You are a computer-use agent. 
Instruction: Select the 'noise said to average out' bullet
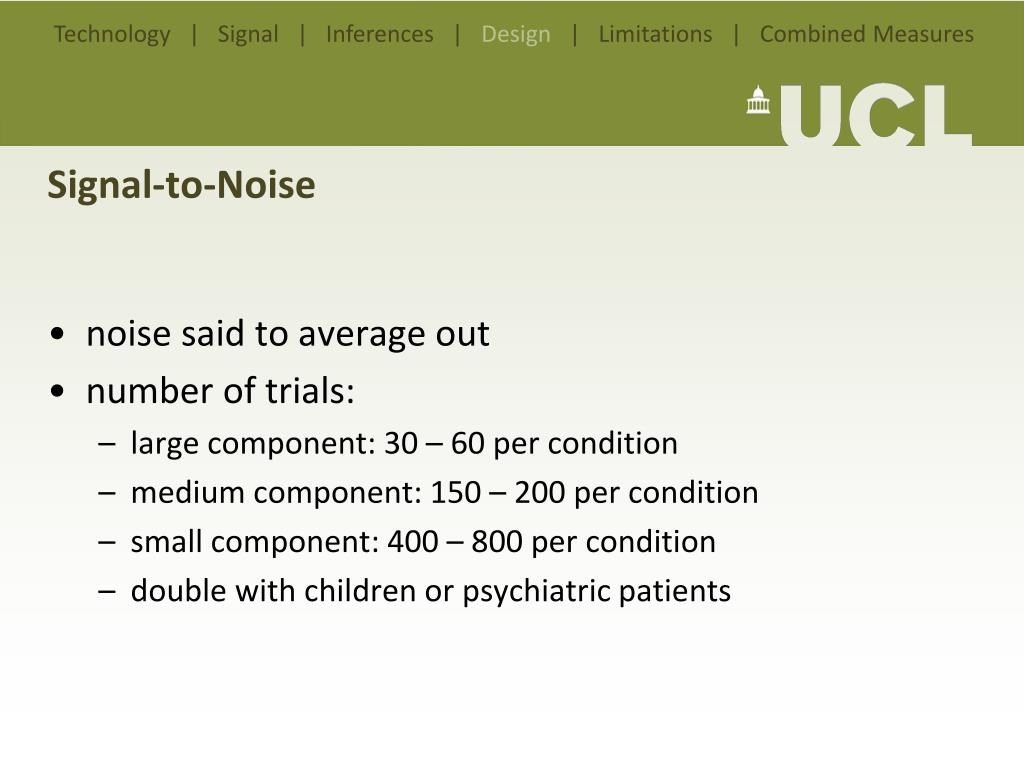[287, 334]
